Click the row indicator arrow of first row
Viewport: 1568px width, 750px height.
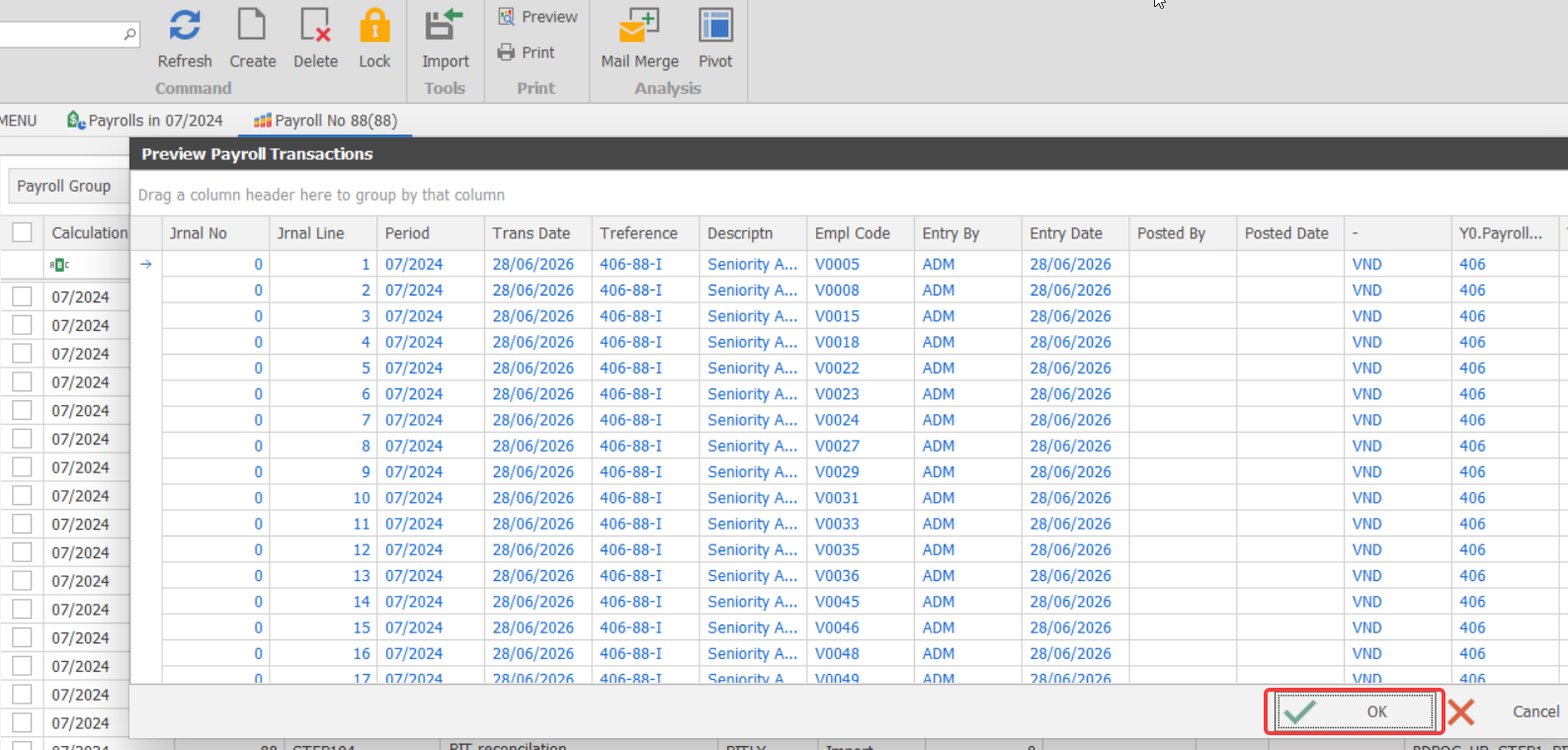(x=146, y=264)
